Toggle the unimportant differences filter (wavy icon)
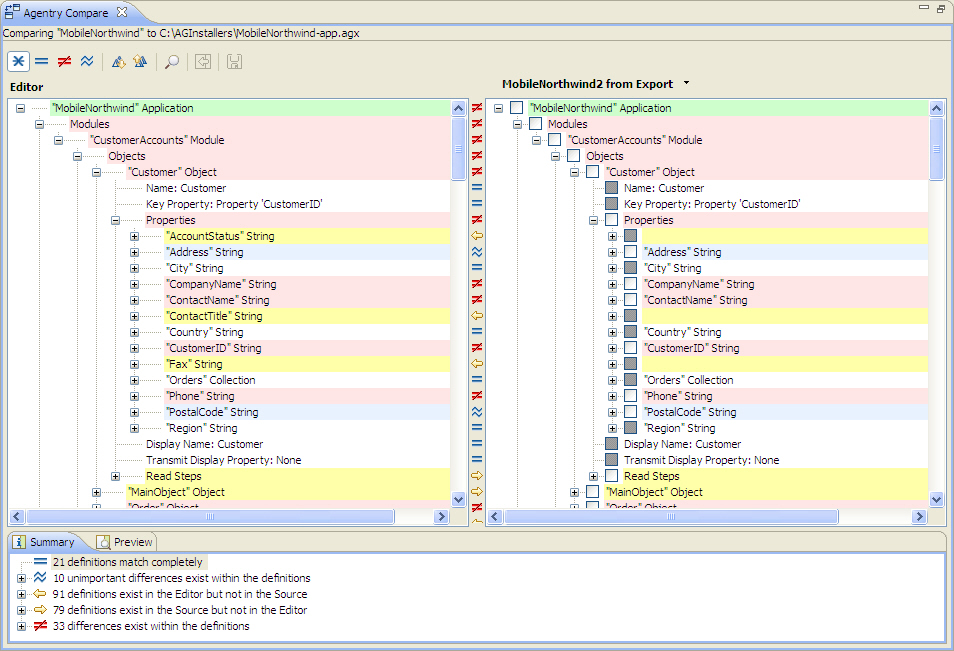Viewport: 954px width, 651px height. coord(87,61)
